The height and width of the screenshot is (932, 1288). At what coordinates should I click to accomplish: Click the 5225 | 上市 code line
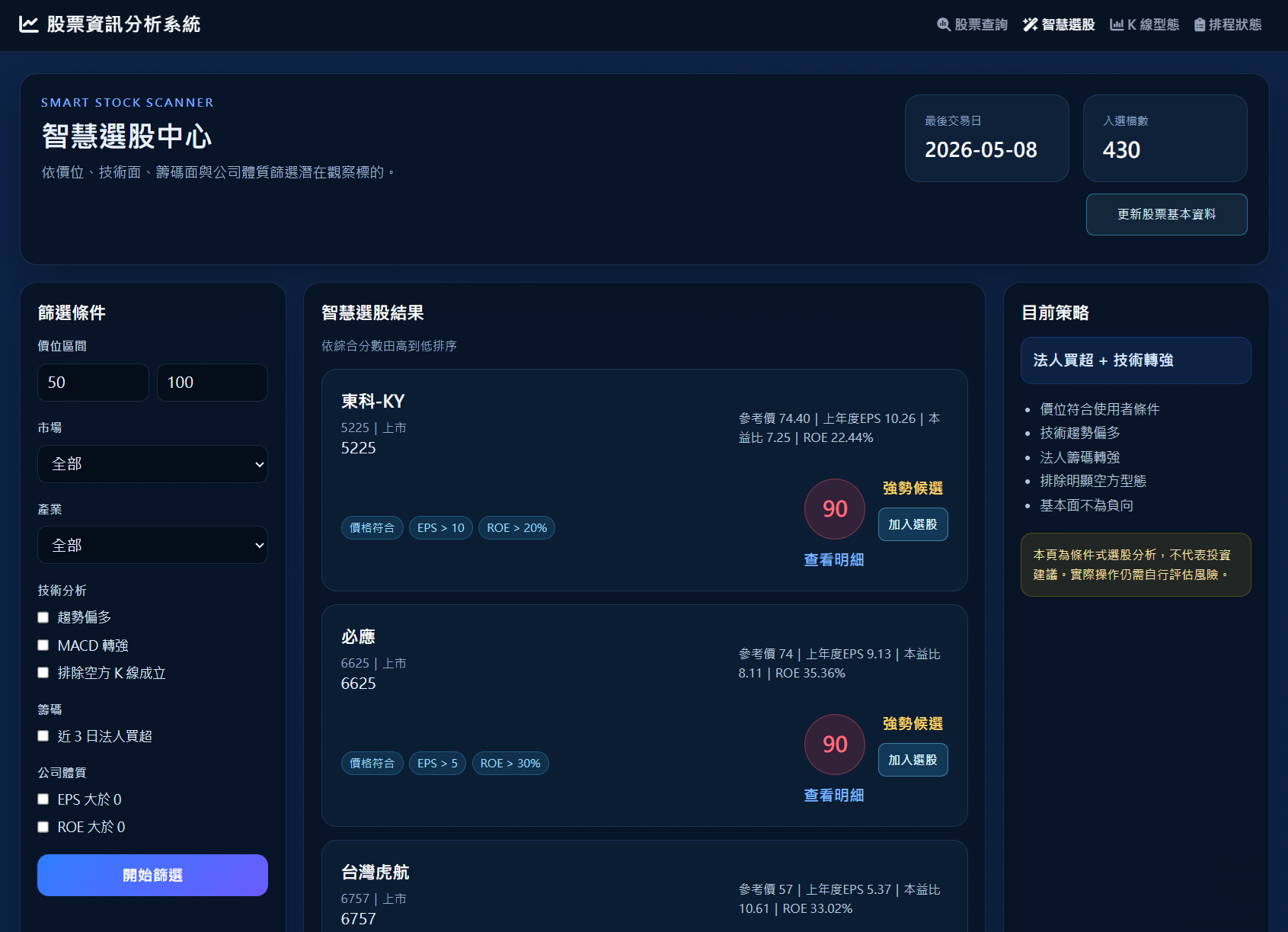(x=374, y=428)
